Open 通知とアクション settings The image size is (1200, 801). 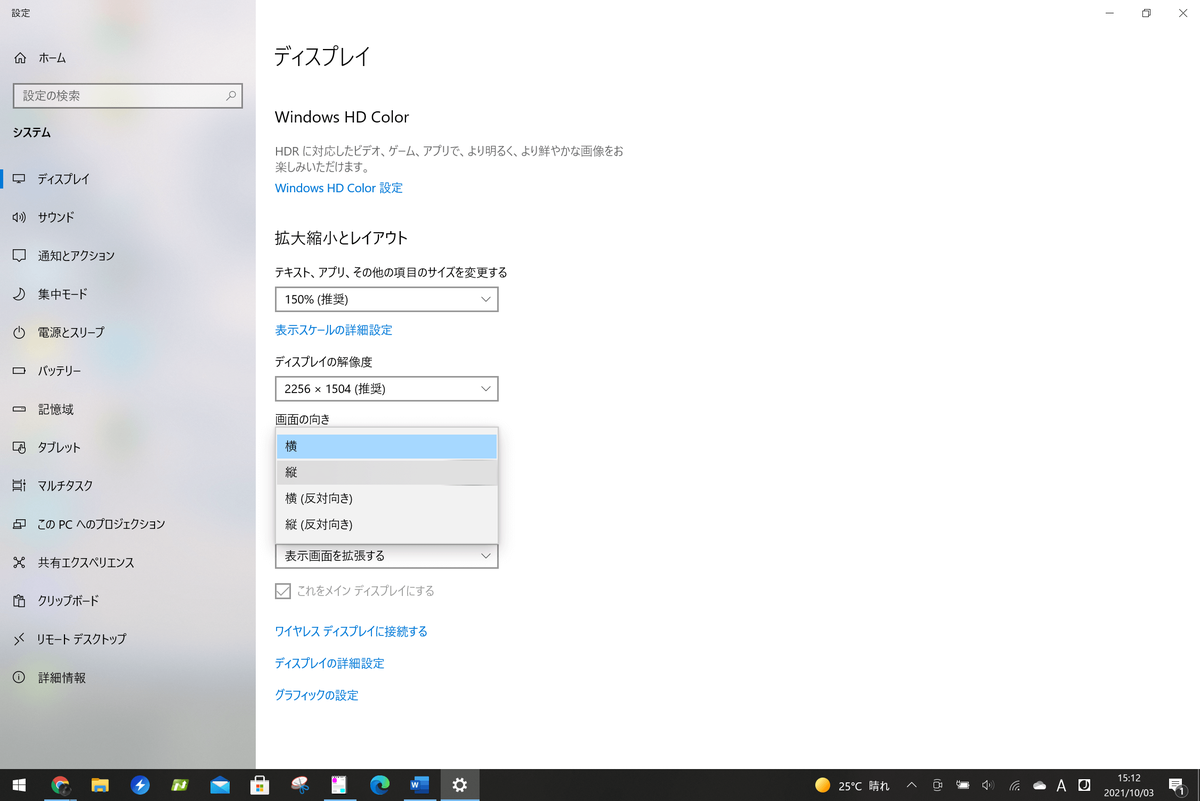80,255
